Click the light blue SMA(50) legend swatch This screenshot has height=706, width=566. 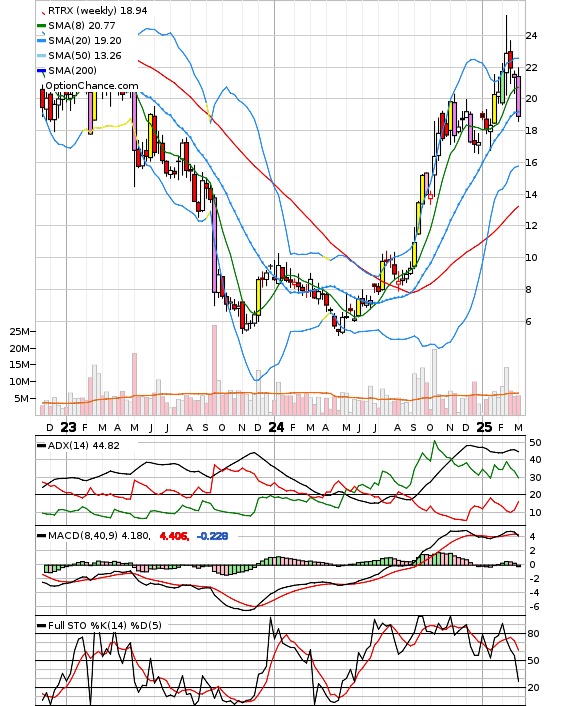click(41, 56)
